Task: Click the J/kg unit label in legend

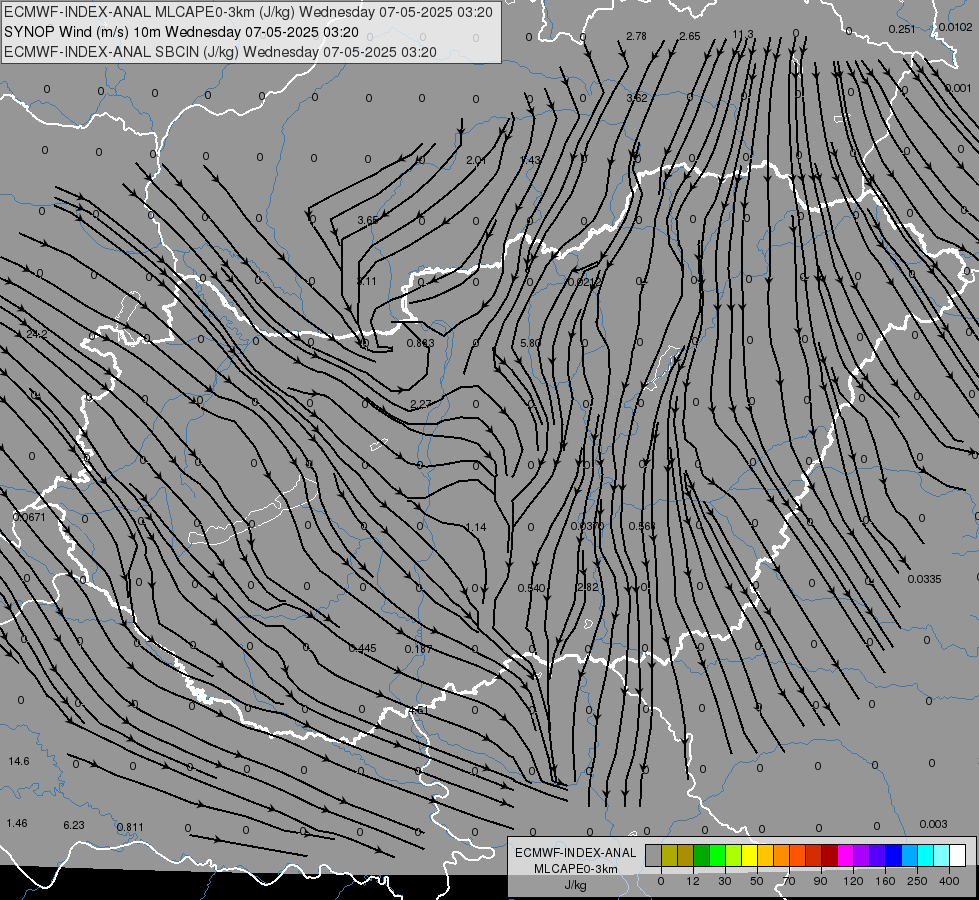Action: [575, 885]
